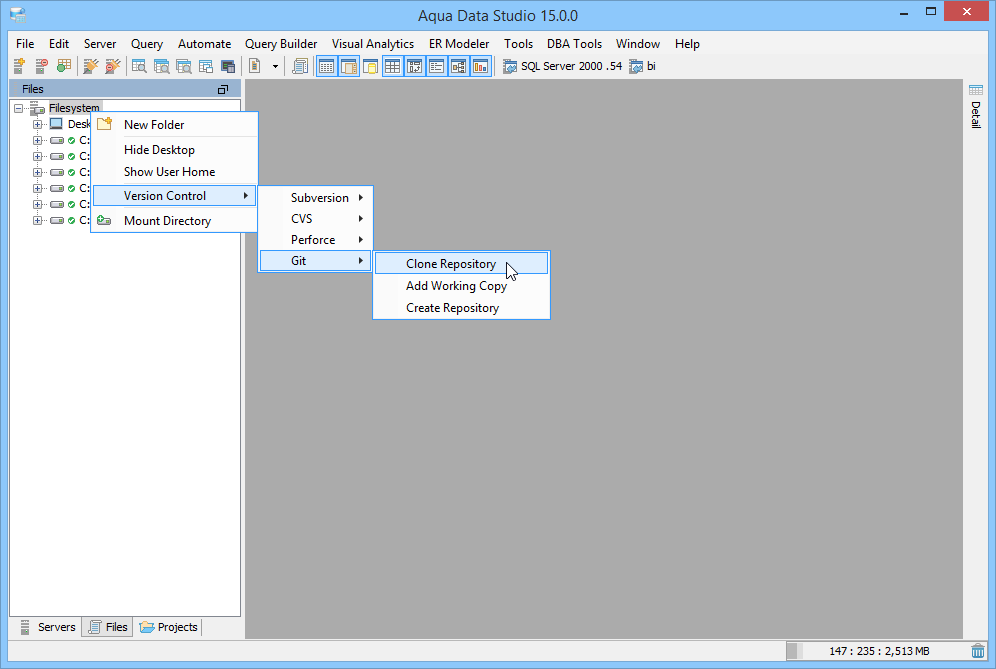Open the Tools menu
Image resolution: width=996 pixels, height=669 pixels.
518,44
